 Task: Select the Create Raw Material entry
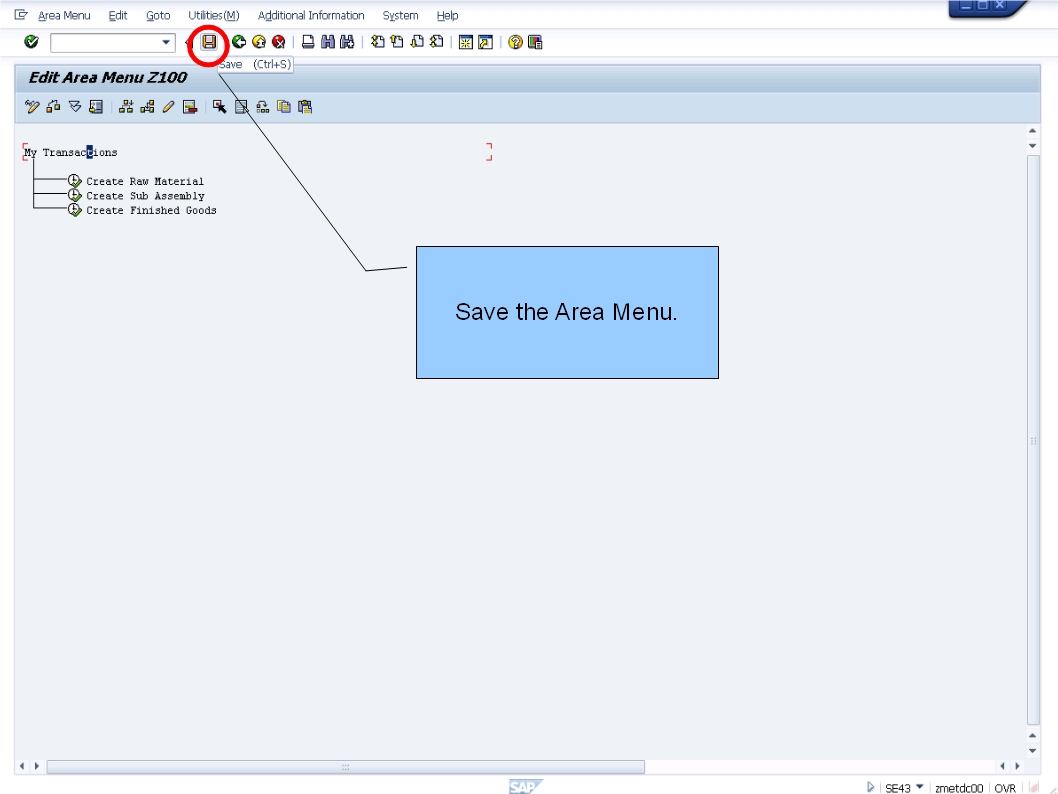coord(145,181)
